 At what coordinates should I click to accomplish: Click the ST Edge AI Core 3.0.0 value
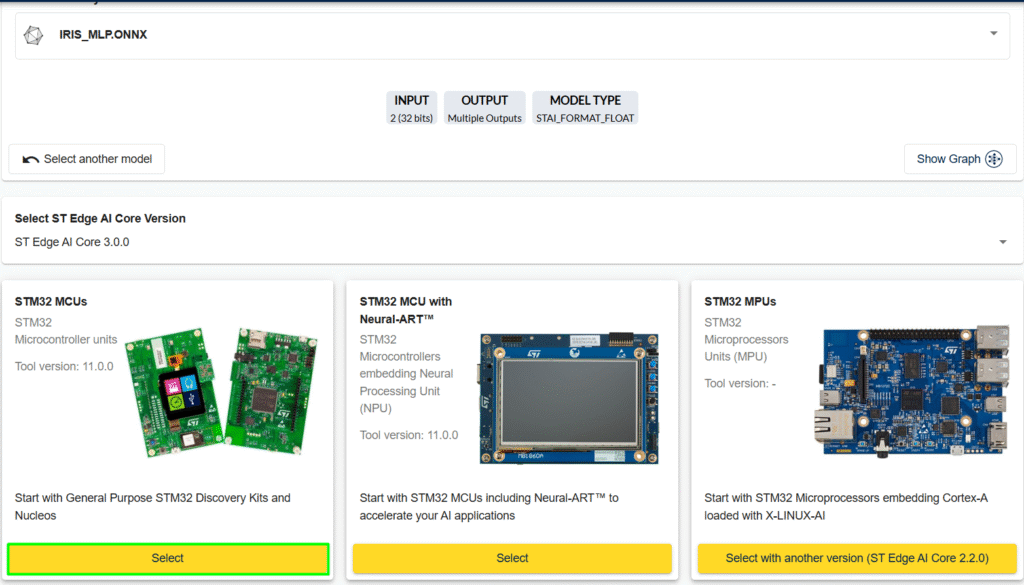(x=72, y=242)
